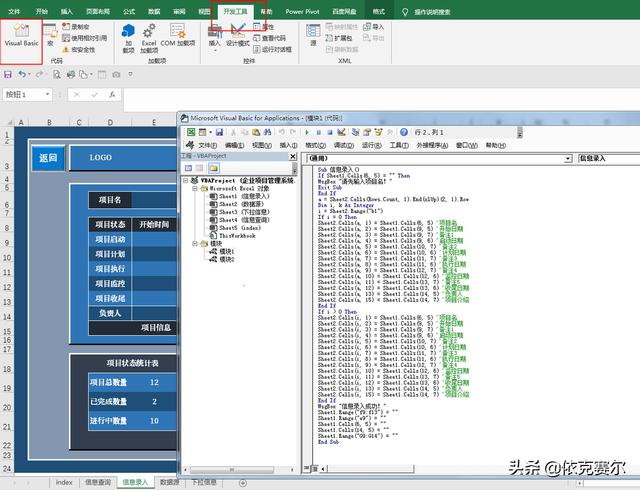Click XML Import (导入)
640x490 pixels.
click(373, 27)
